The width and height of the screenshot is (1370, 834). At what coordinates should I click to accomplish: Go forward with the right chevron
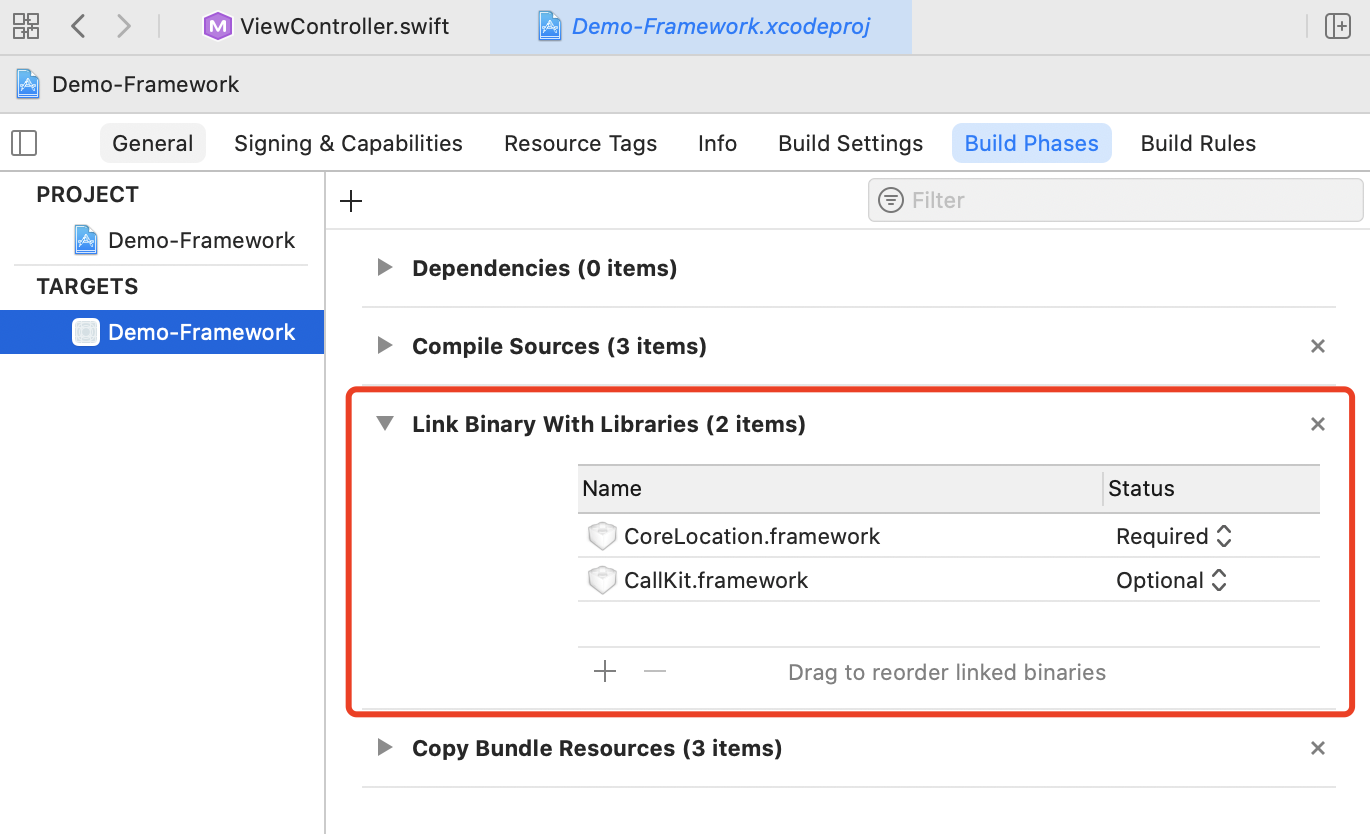(123, 26)
